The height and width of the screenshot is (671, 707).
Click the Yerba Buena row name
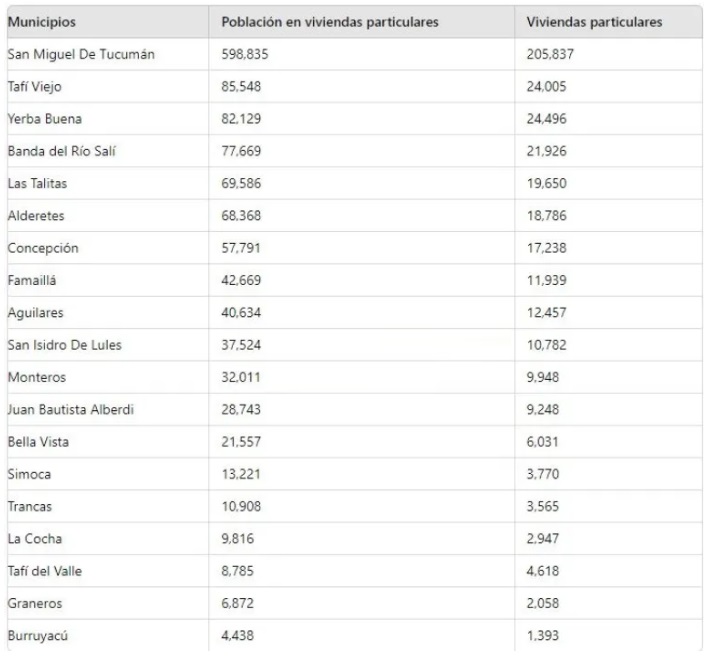tap(42, 119)
